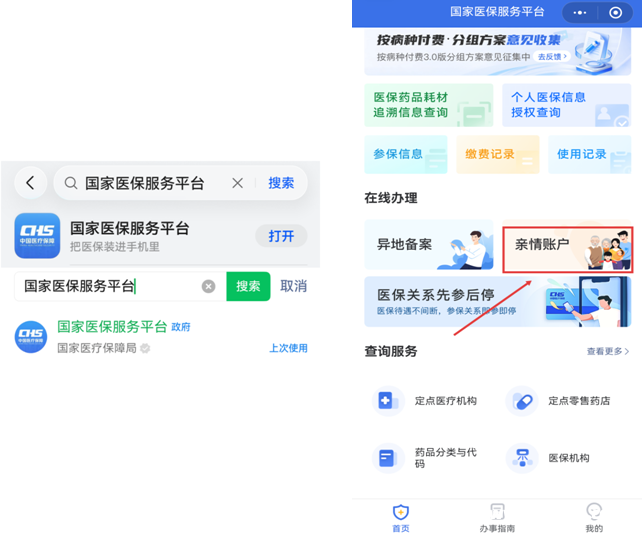Tap the 查询服务 section heading

391,351
